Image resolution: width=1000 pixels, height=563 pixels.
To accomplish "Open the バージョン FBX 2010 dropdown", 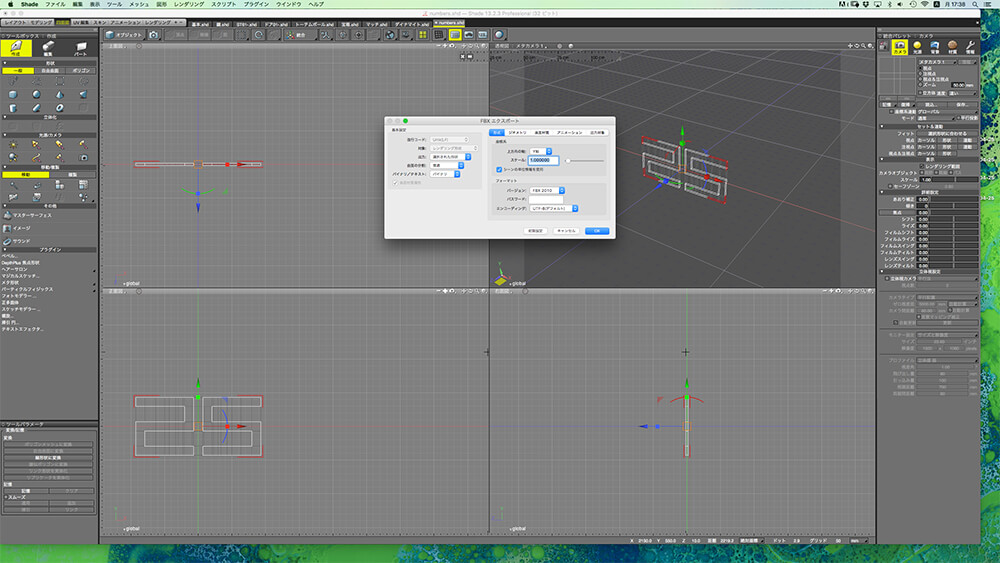I will point(545,189).
